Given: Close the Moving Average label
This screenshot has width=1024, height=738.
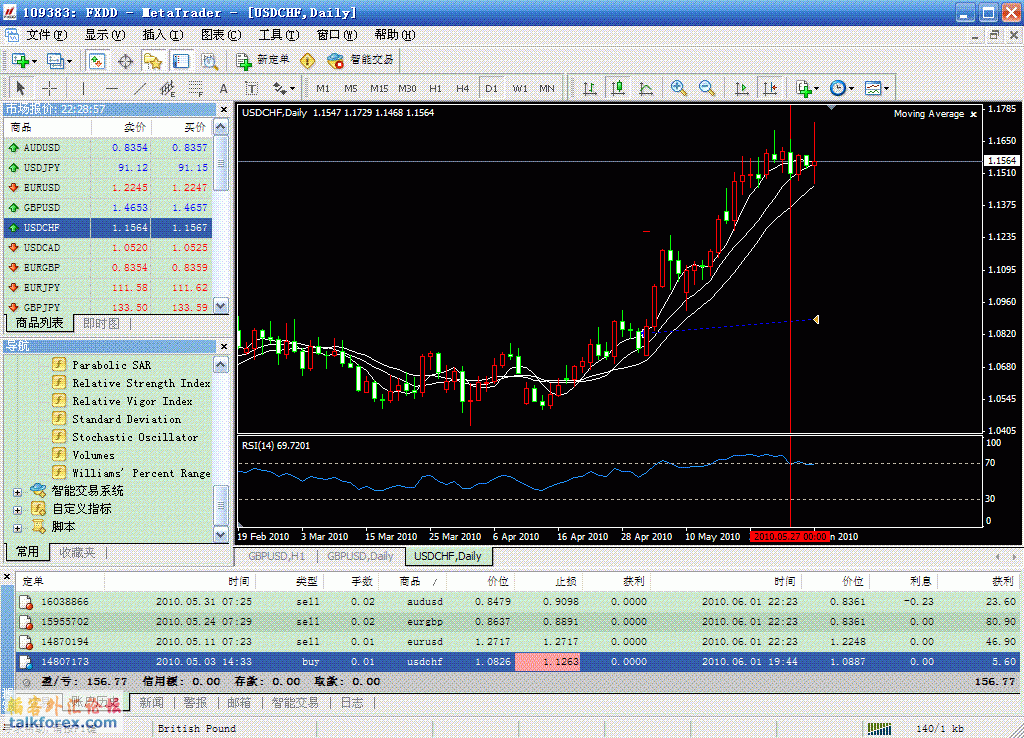Looking at the screenshot, I should point(974,114).
